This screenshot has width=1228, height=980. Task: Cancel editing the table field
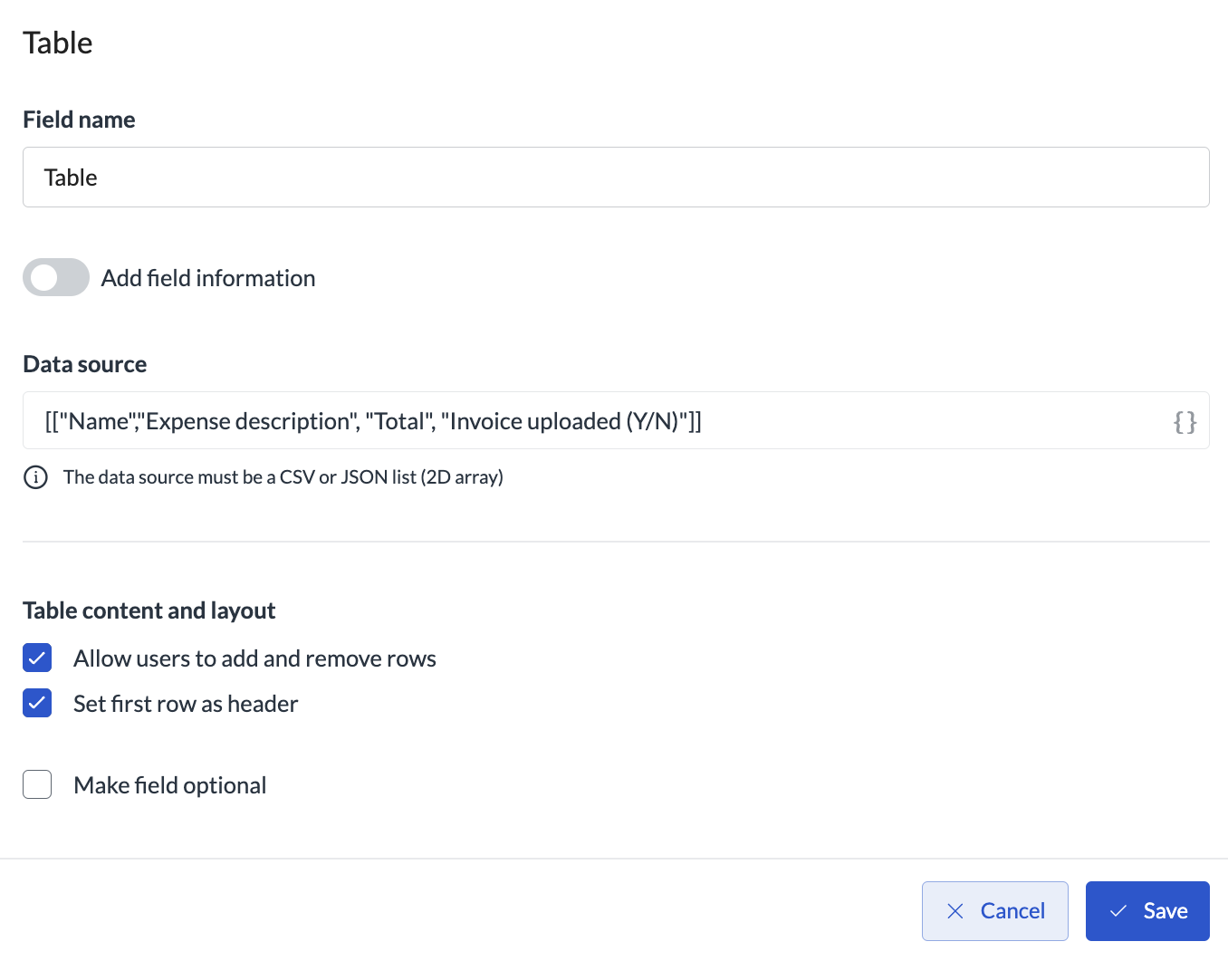tap(995, 911)
